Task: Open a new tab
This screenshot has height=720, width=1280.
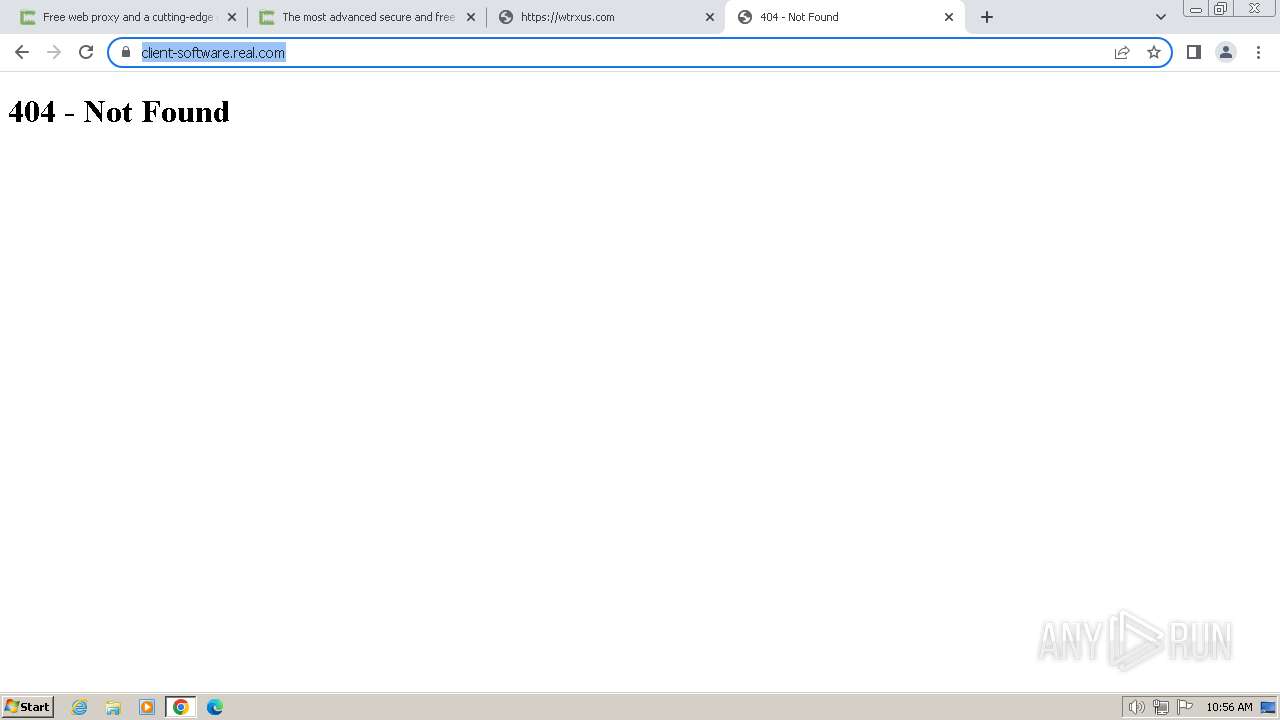Action: [x=987, y=17]
